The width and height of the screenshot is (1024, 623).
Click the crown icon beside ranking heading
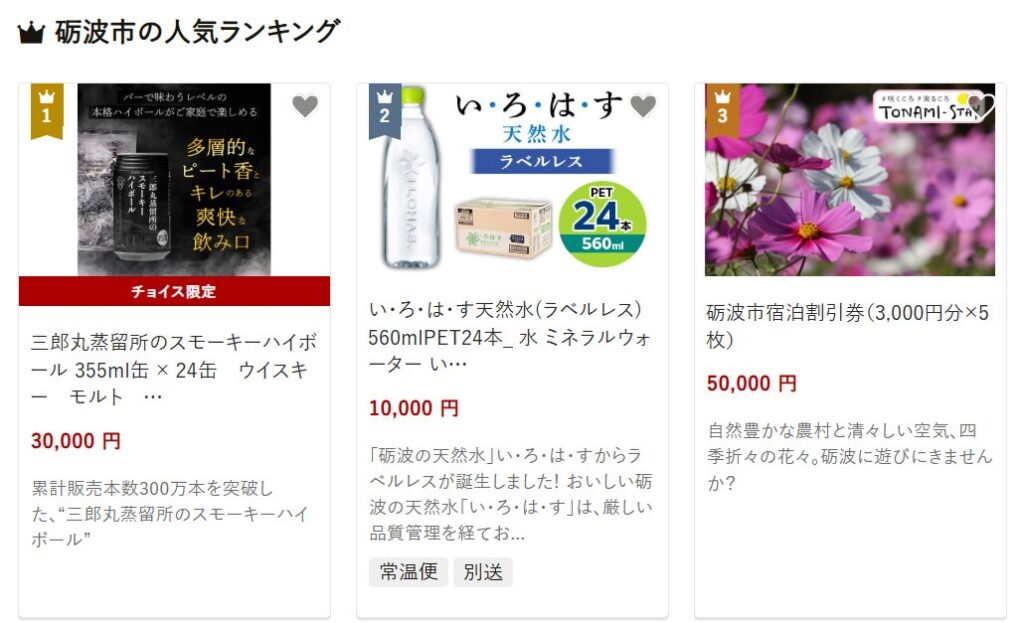(31, 33)
